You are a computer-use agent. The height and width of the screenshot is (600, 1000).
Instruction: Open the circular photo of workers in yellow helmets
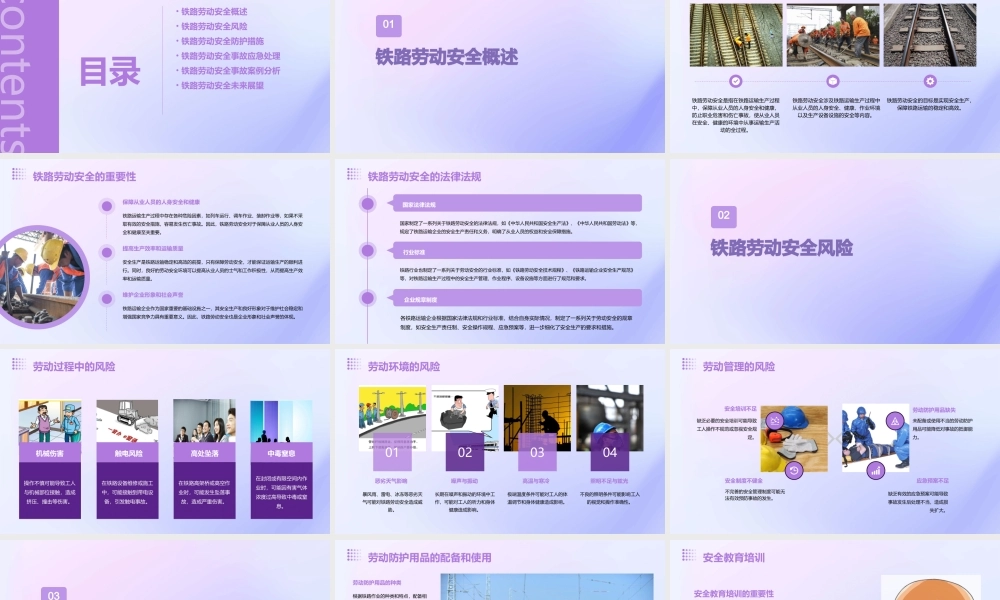(x=41, y=276)
